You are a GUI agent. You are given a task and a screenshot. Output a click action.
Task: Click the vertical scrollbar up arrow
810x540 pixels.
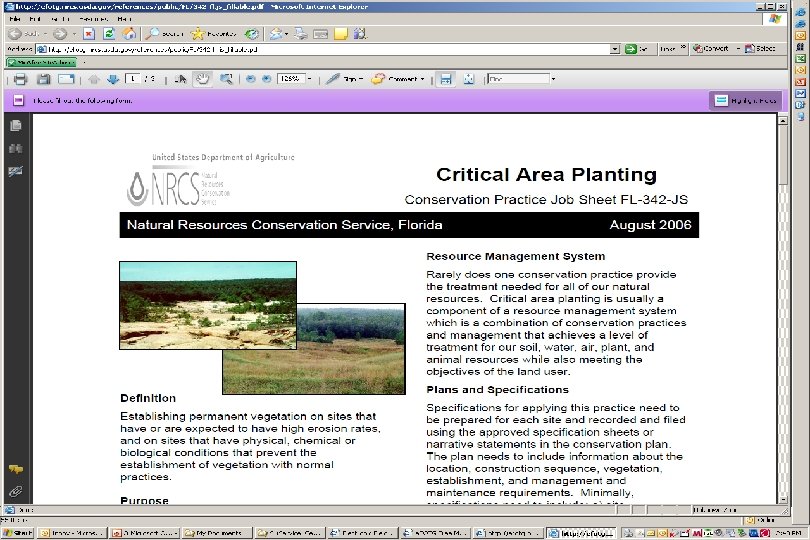point(783,120)
